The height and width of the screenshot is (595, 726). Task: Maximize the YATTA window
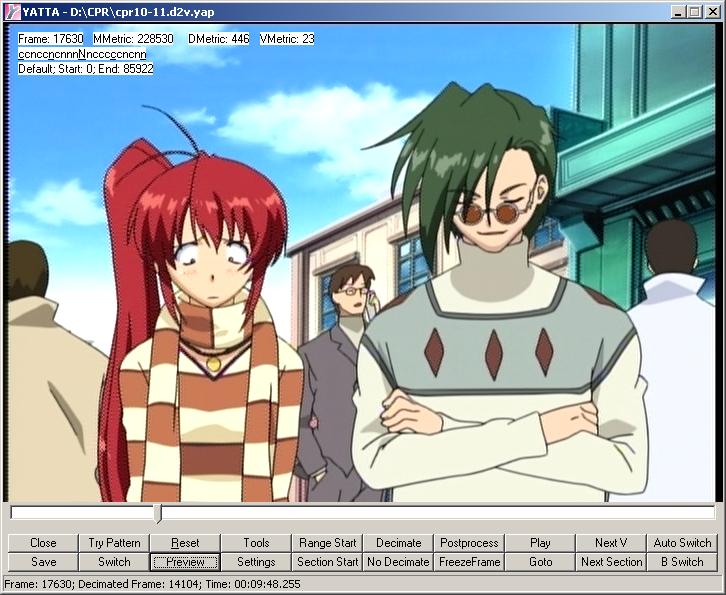pos(695,12)
